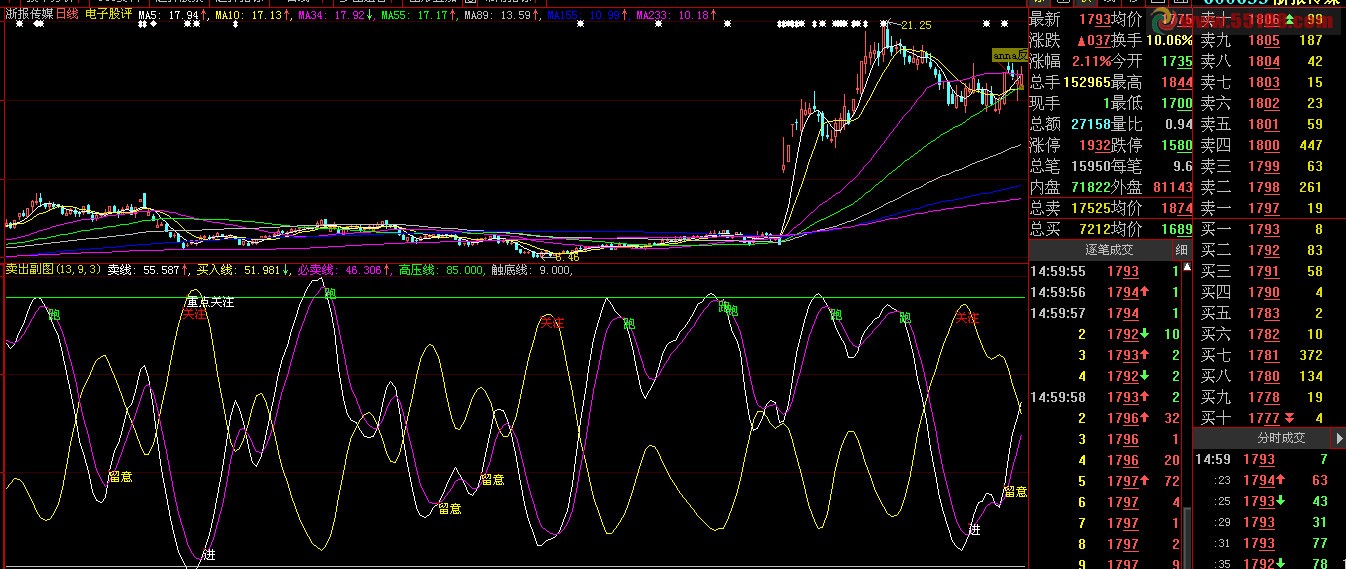This screenshot has height=569, width=1346.
Task: Click the 重点关注 signal marker on indicator
Action: coord(210,301)
